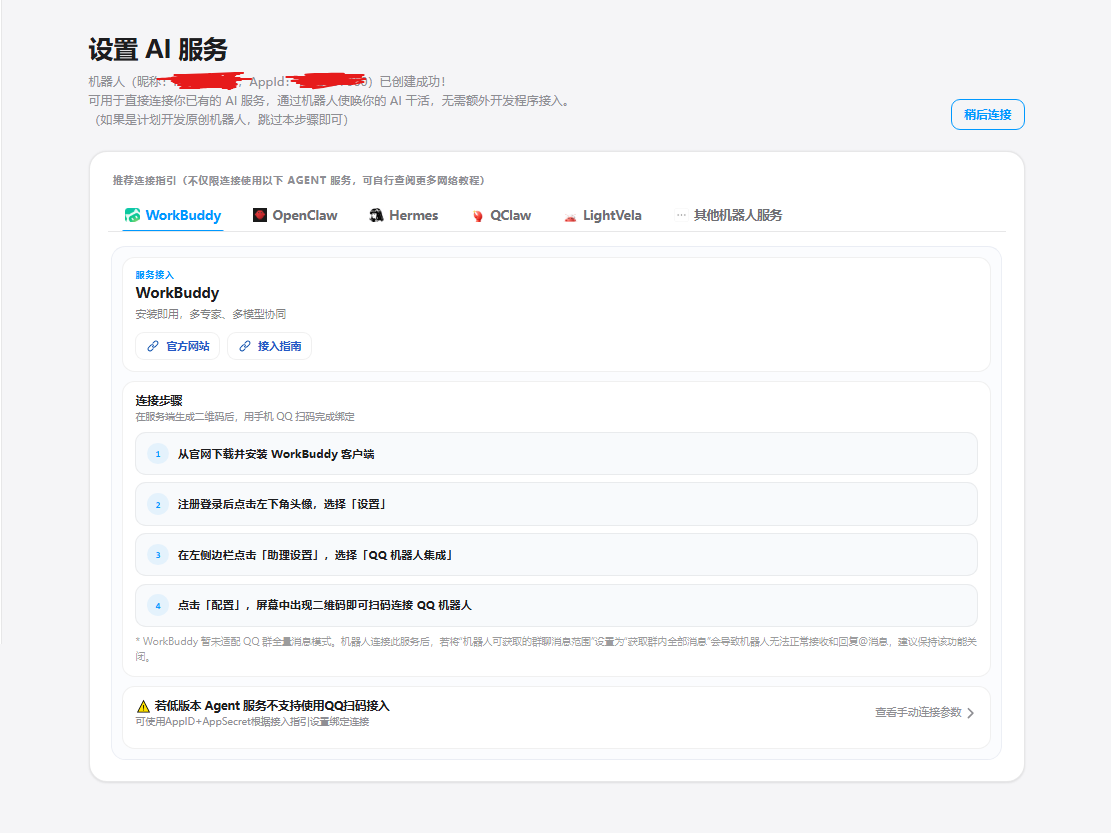Click the WorkBuddy card title

177,293
